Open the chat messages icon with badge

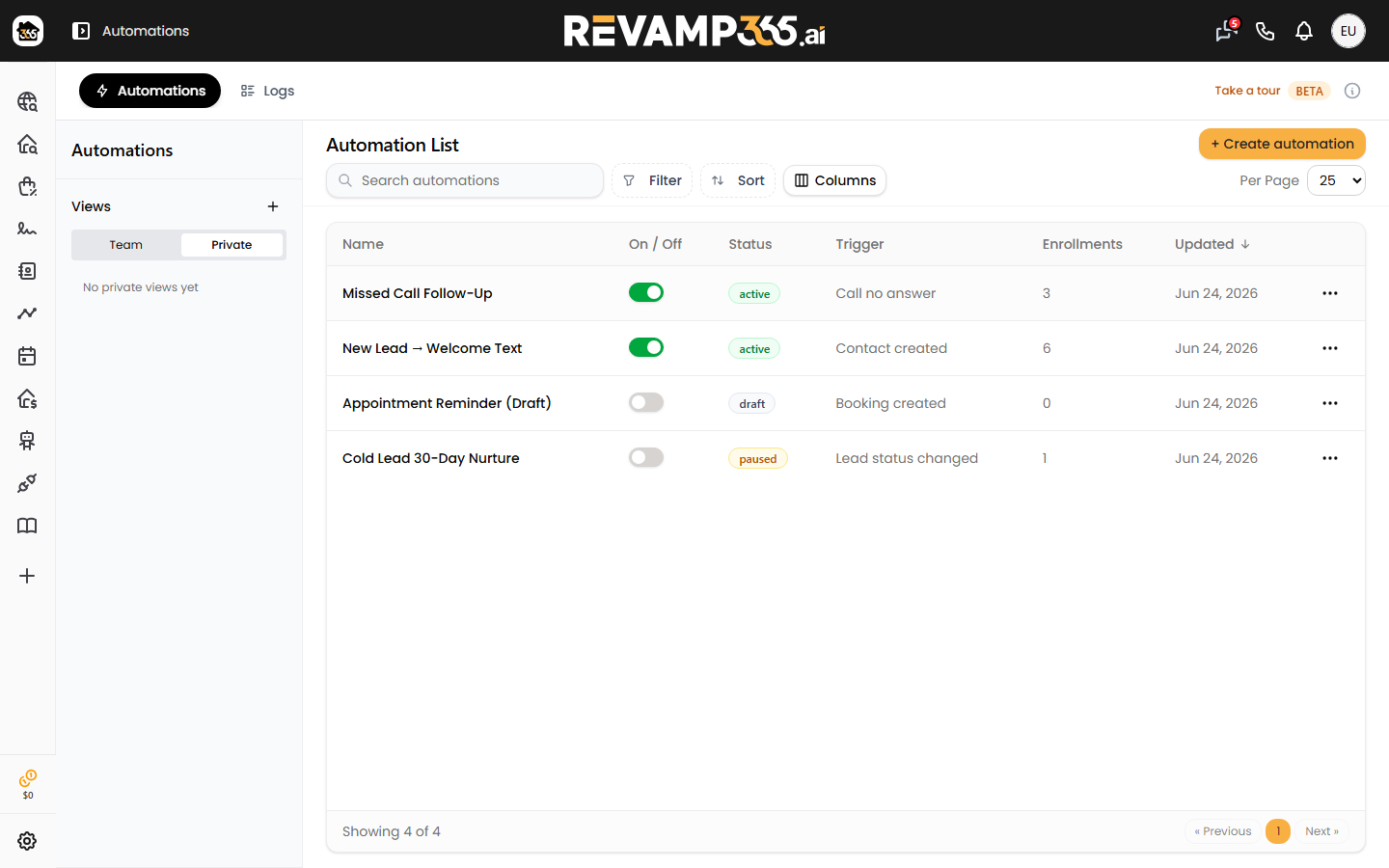pos(1226,31)
